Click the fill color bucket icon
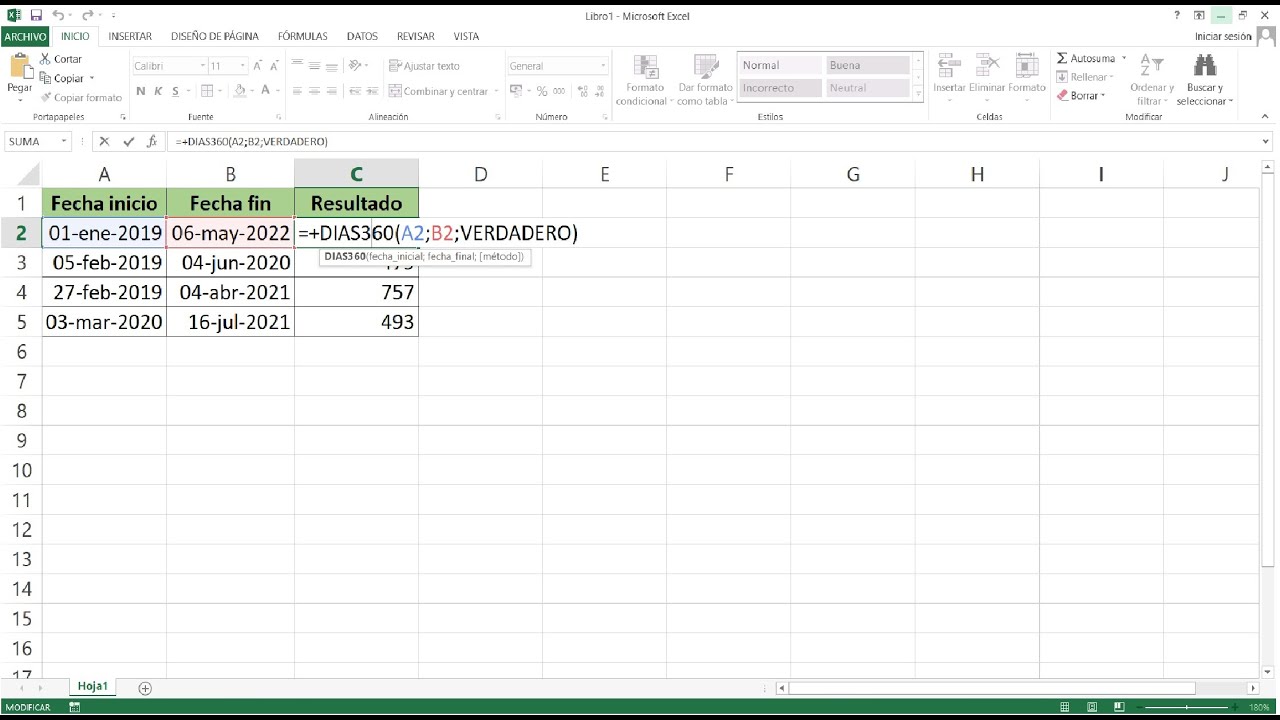 (239, 91)
